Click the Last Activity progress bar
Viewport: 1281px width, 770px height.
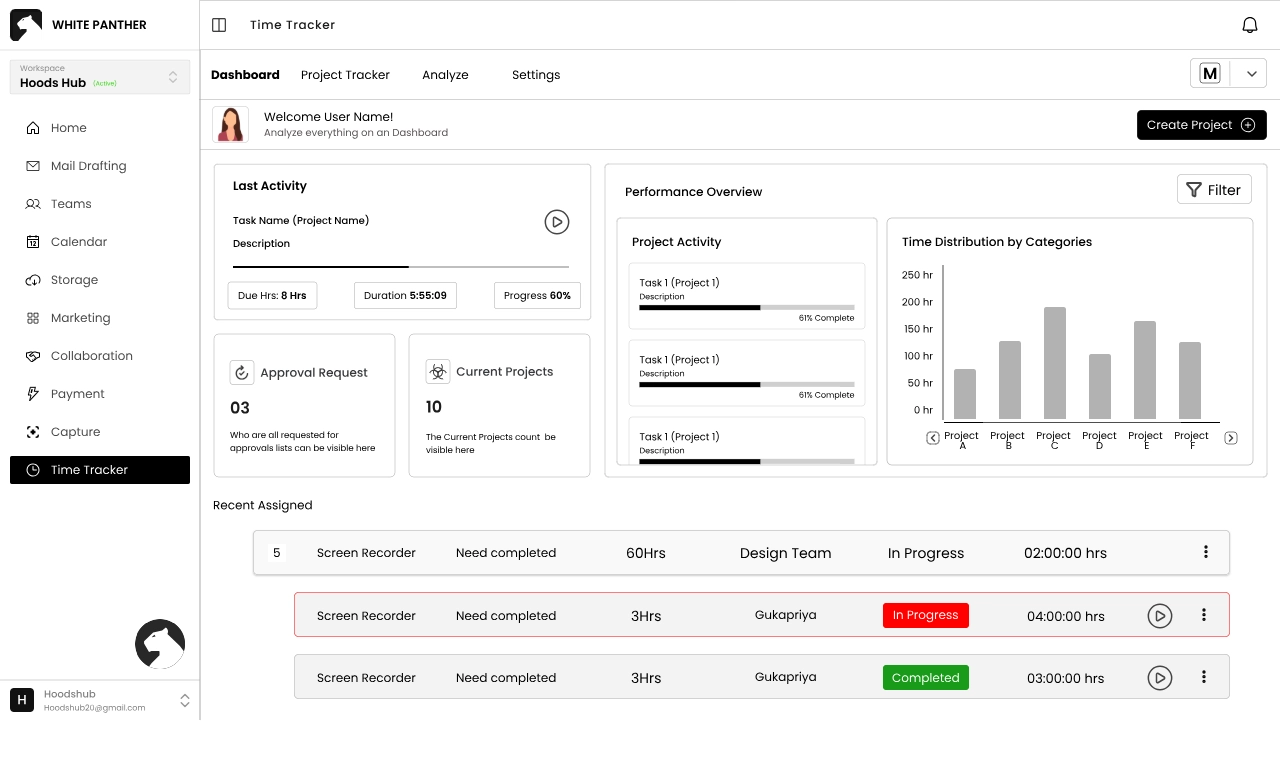(x=400, y=267)
